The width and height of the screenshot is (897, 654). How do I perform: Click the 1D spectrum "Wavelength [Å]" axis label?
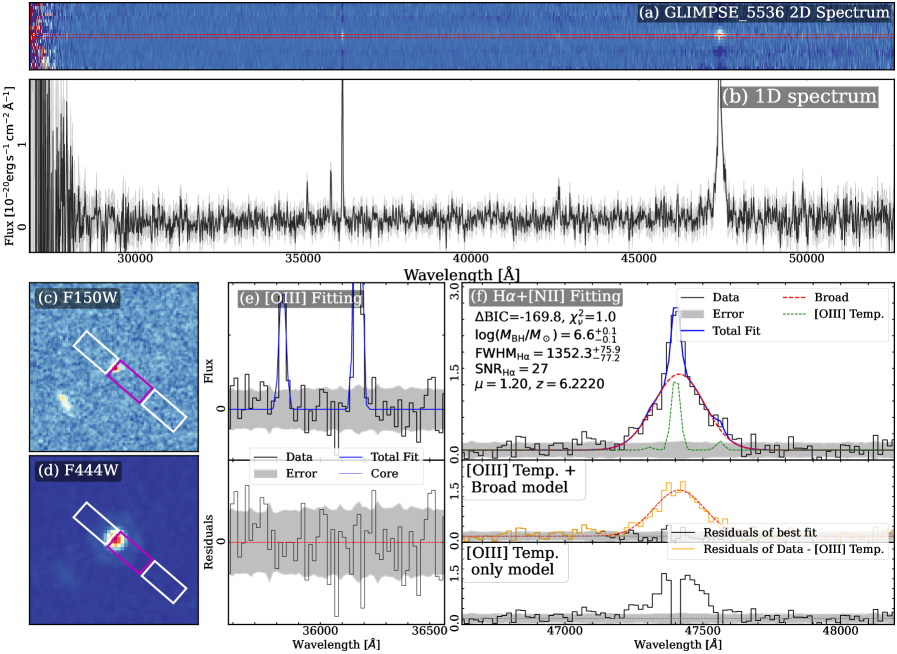(461, 275)
